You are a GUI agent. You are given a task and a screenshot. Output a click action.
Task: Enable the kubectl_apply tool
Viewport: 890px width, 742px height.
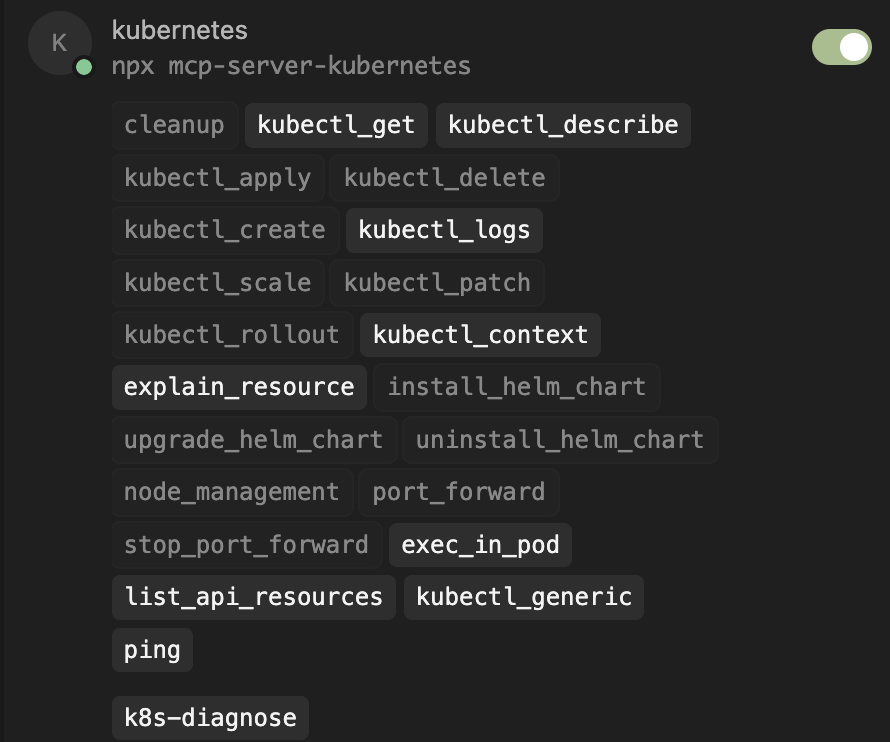tap(217, 178)
